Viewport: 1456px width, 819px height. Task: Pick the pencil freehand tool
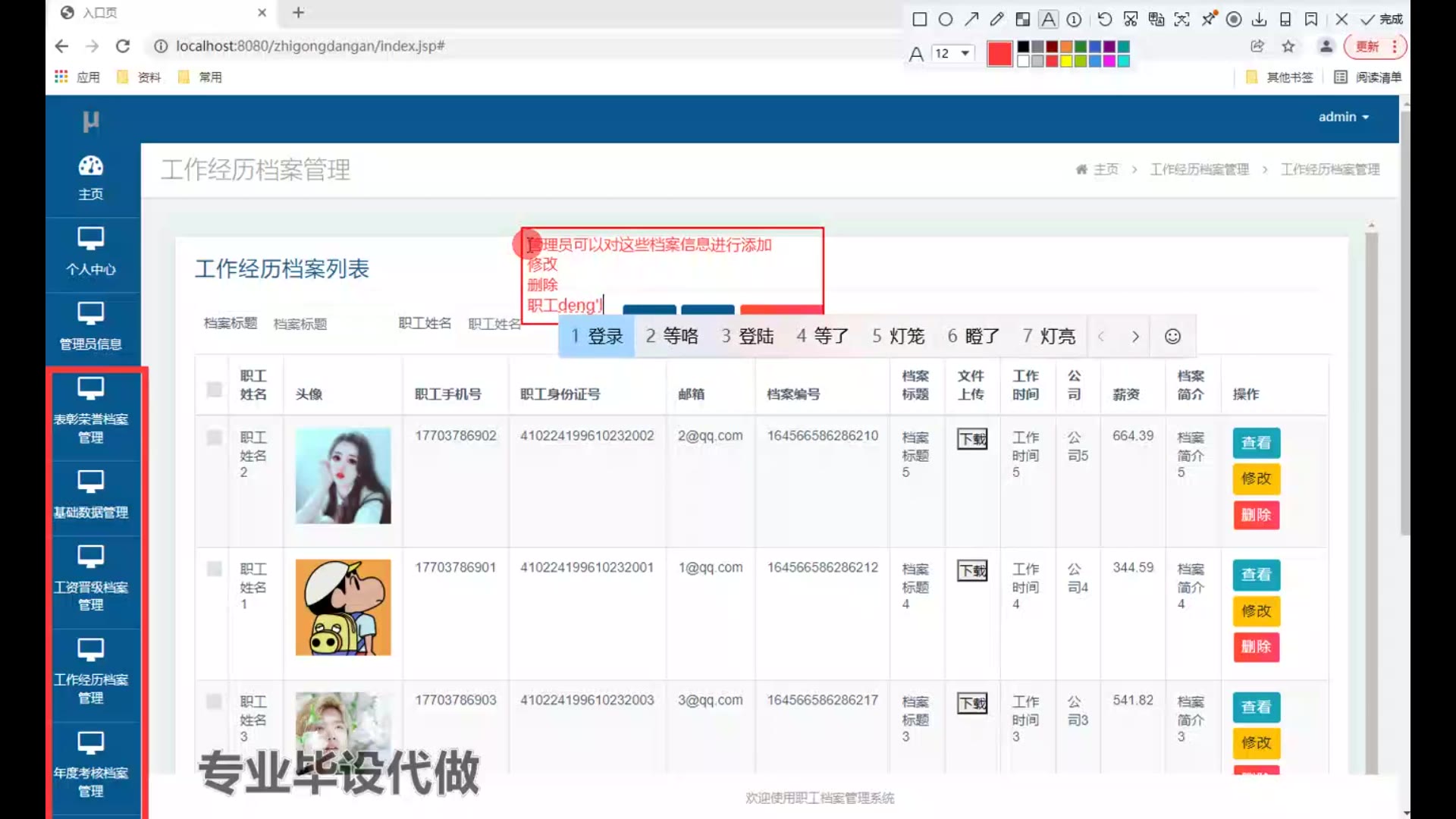click(997, 19)
